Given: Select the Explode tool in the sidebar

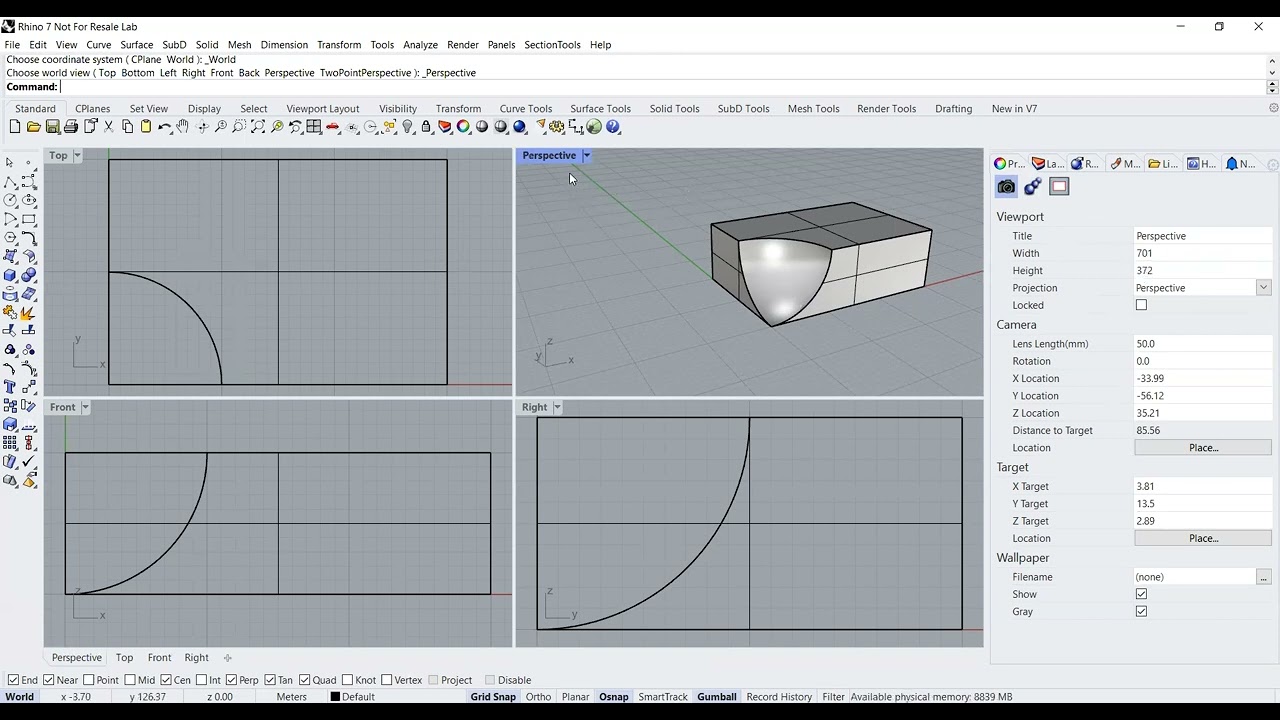Looking at the screenshot, I should 29,312.
